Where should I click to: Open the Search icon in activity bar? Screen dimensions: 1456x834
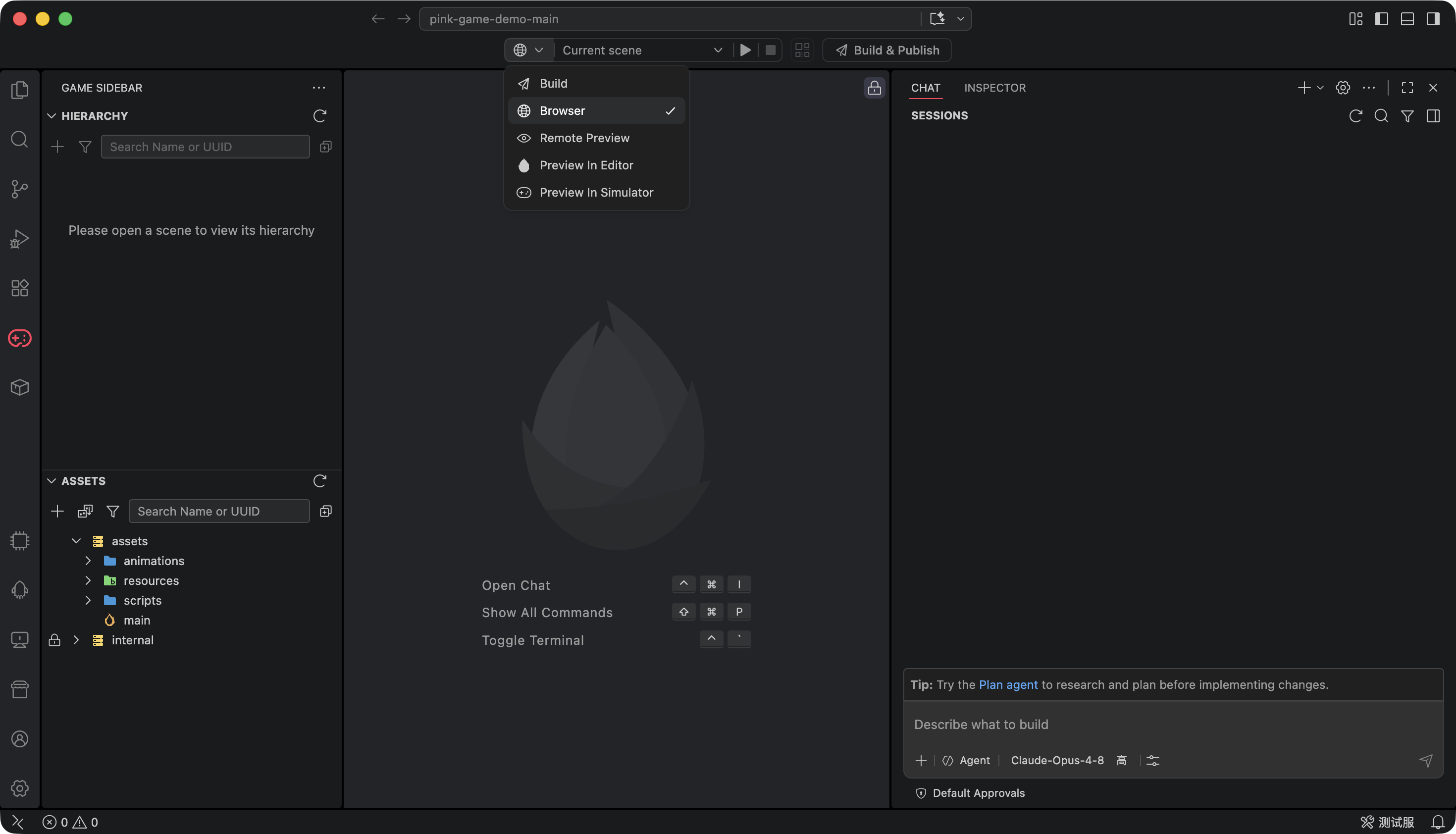(19, 139)
